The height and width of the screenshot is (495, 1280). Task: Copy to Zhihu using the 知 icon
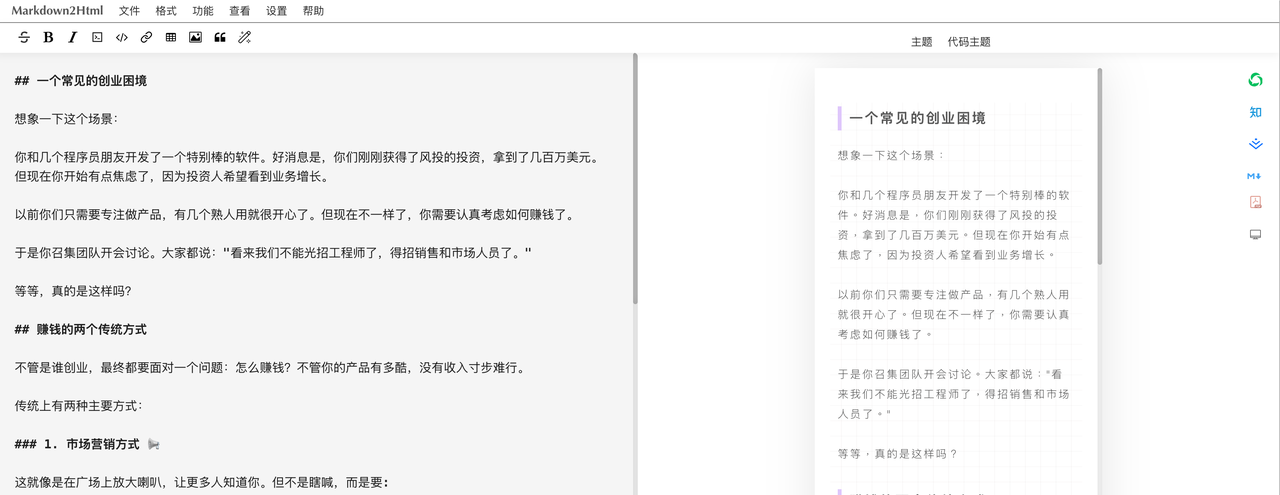[x=1255, y=112]
